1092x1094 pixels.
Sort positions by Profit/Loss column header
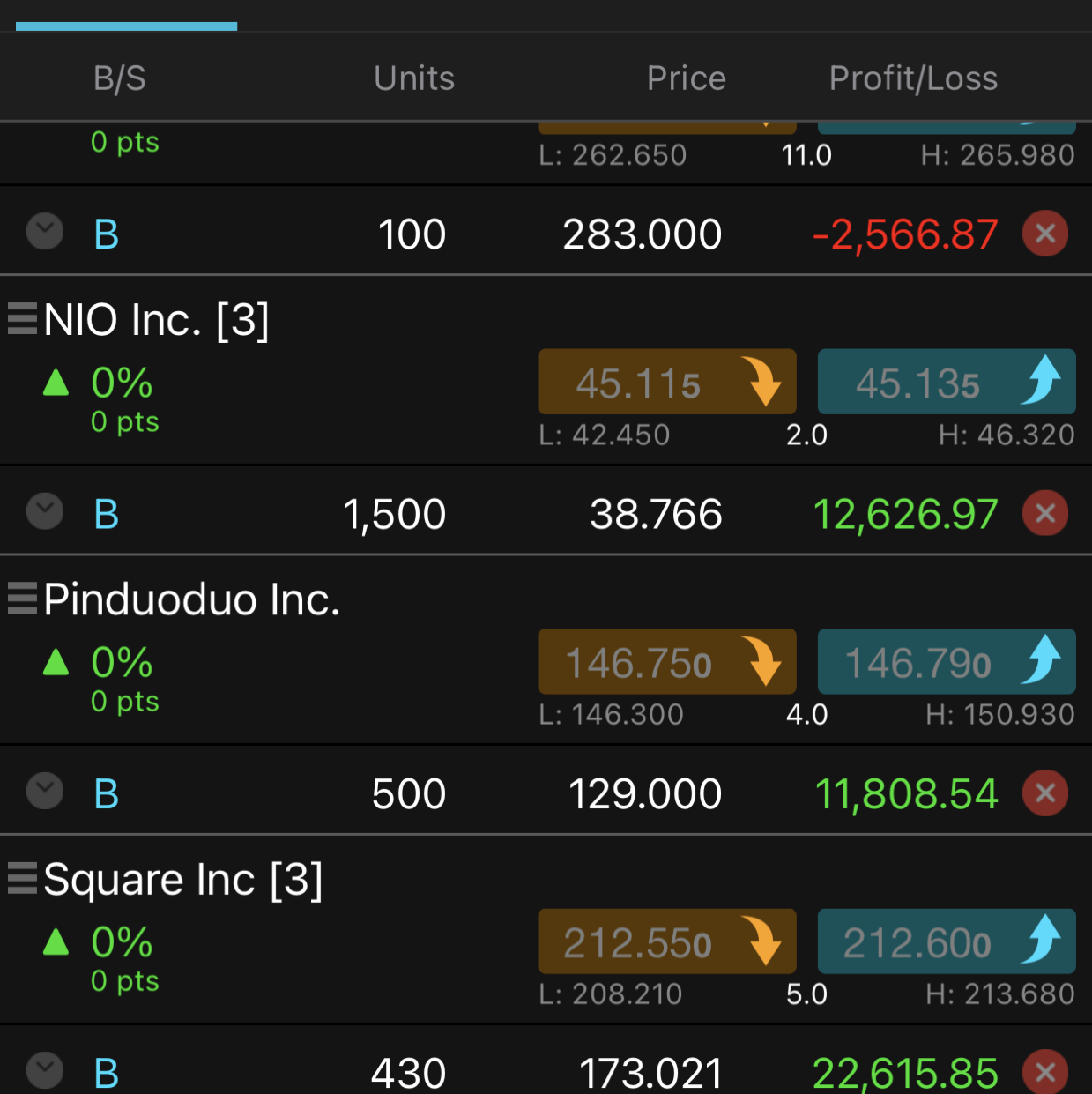tap(913, 78)
